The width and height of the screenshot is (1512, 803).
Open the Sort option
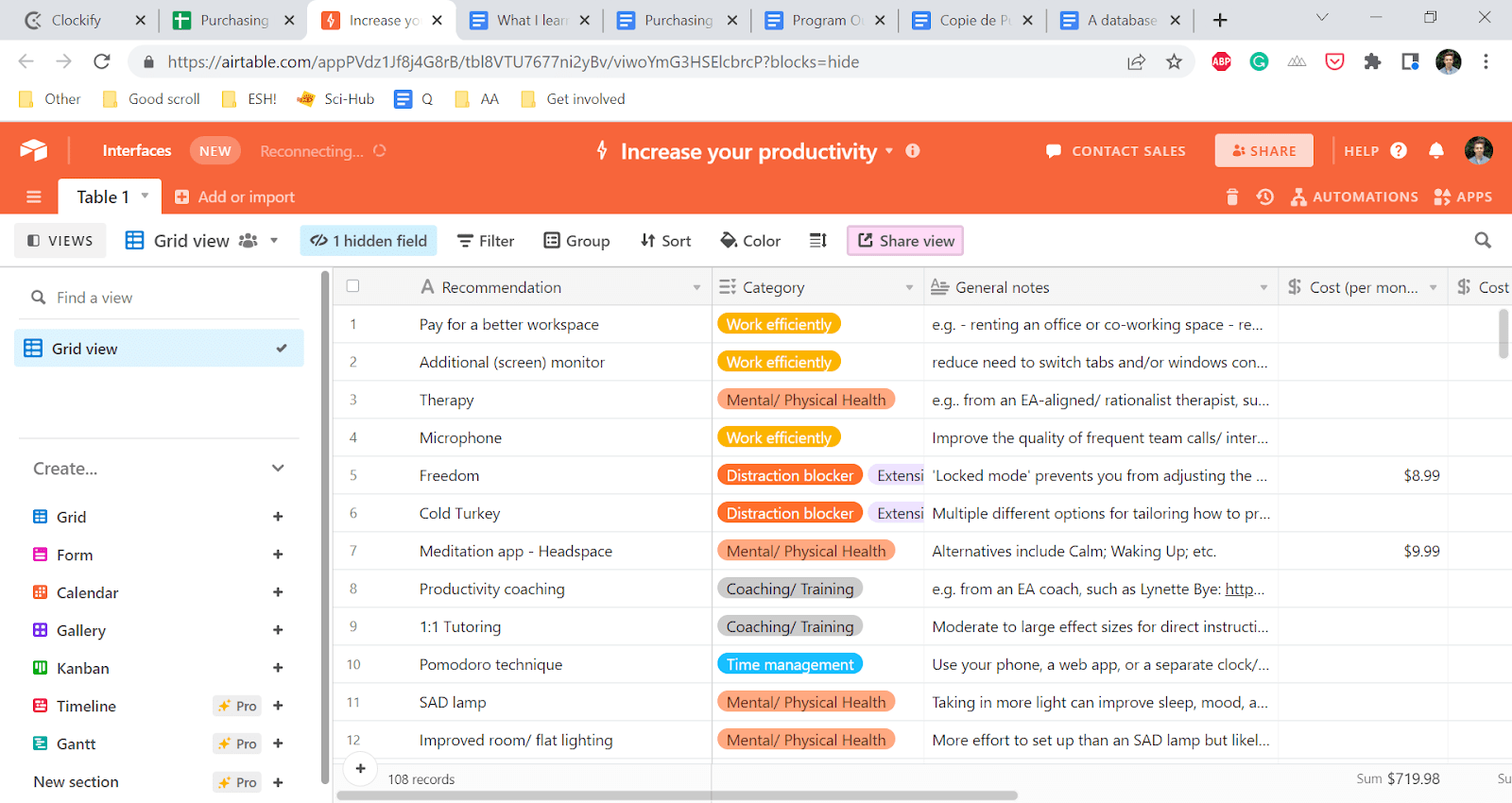pos(666,241)
